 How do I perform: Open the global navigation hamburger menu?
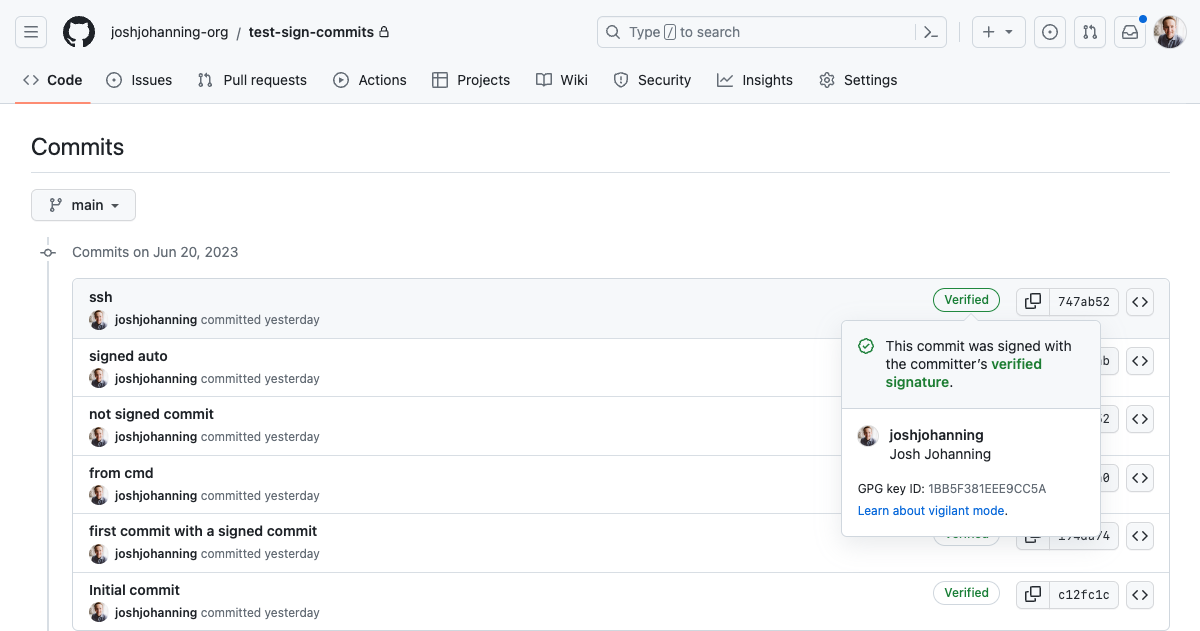31,31
